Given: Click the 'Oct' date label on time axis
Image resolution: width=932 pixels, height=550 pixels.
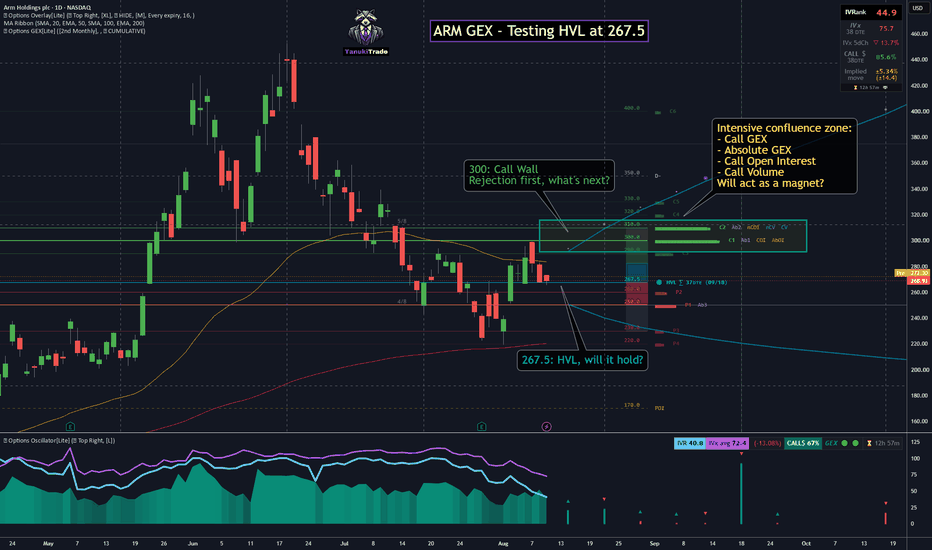Looking at the screenshot, I should pyautogui.click(x=806, y=543).
